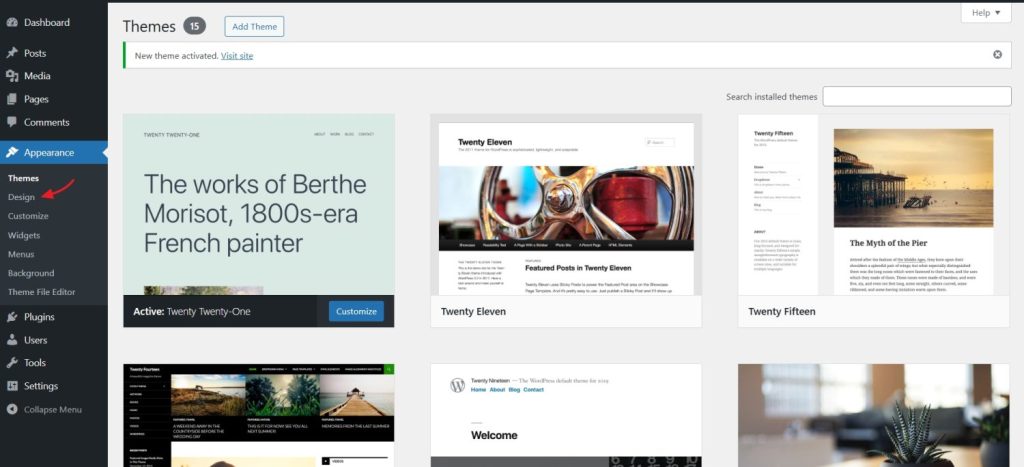Click the Posts pushpin icon
Screen dimensions: 1024x467
coord(12,53)
